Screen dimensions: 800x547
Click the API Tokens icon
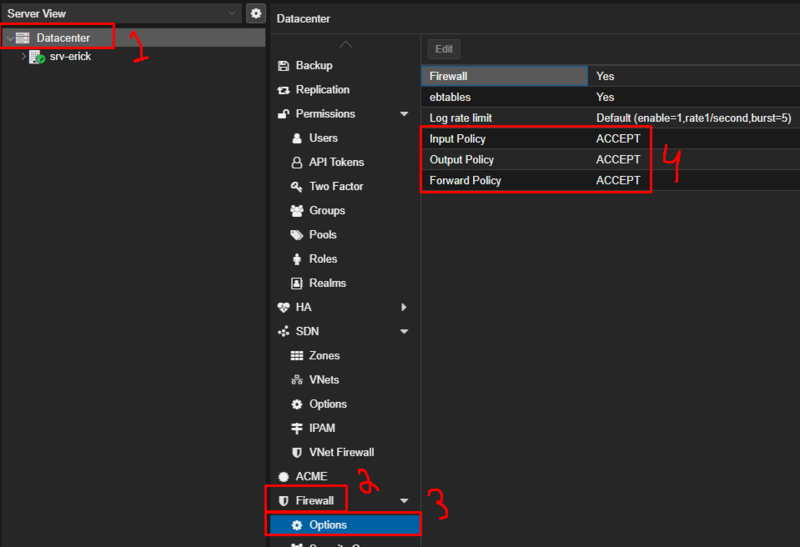(x=296, y=162)
